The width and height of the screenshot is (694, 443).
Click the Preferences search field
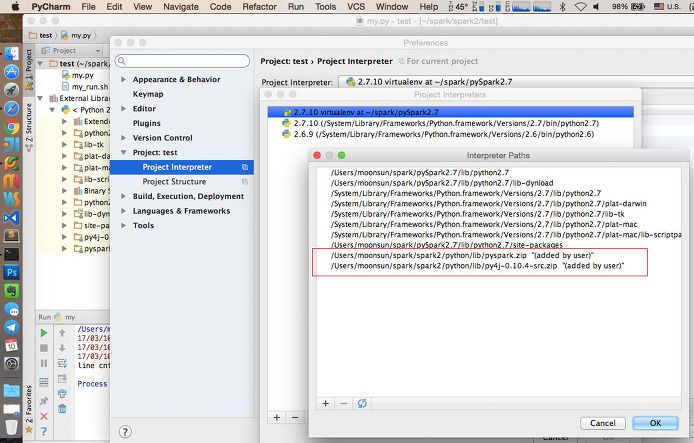[182, 61]
